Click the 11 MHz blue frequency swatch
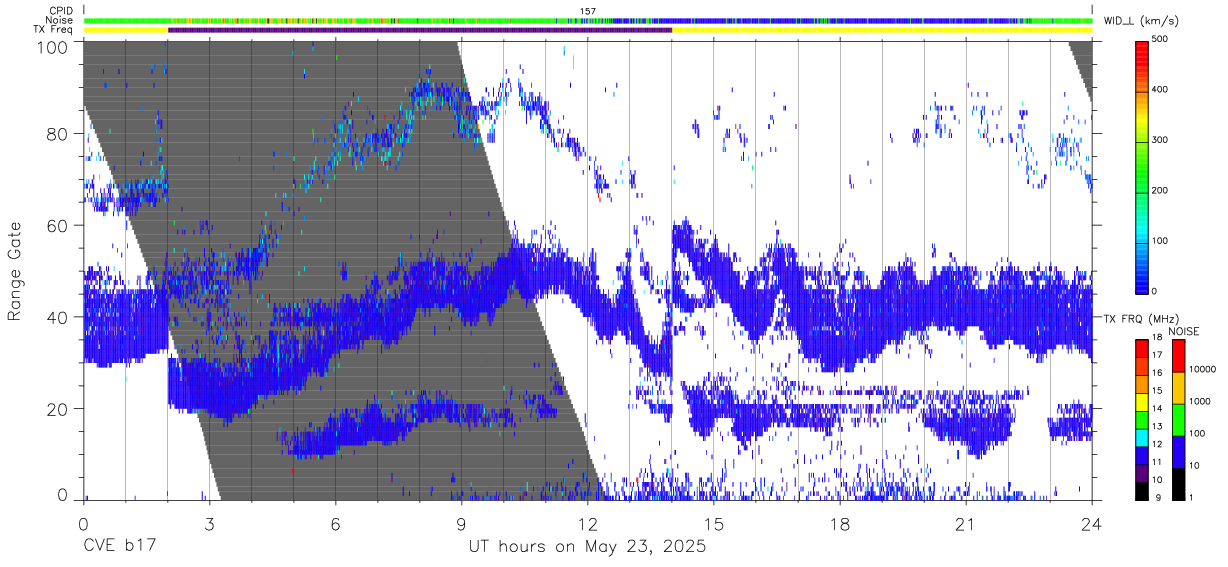1228x567 pixels. (x=1142, y=456)
